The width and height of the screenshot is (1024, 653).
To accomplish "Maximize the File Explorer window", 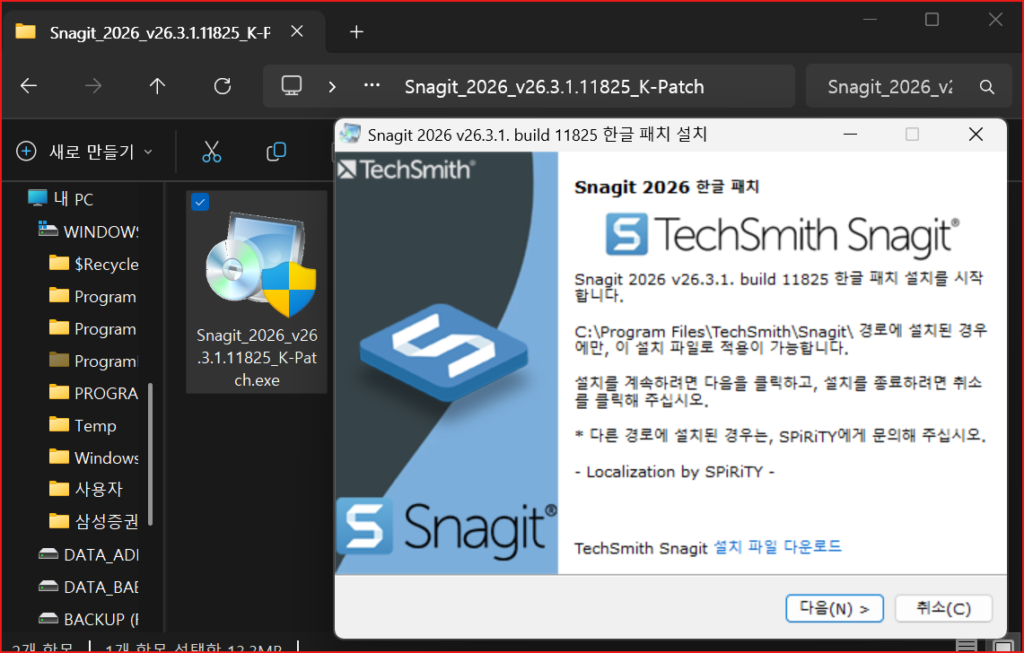I will pyautogui.click(x=932, y=20).
